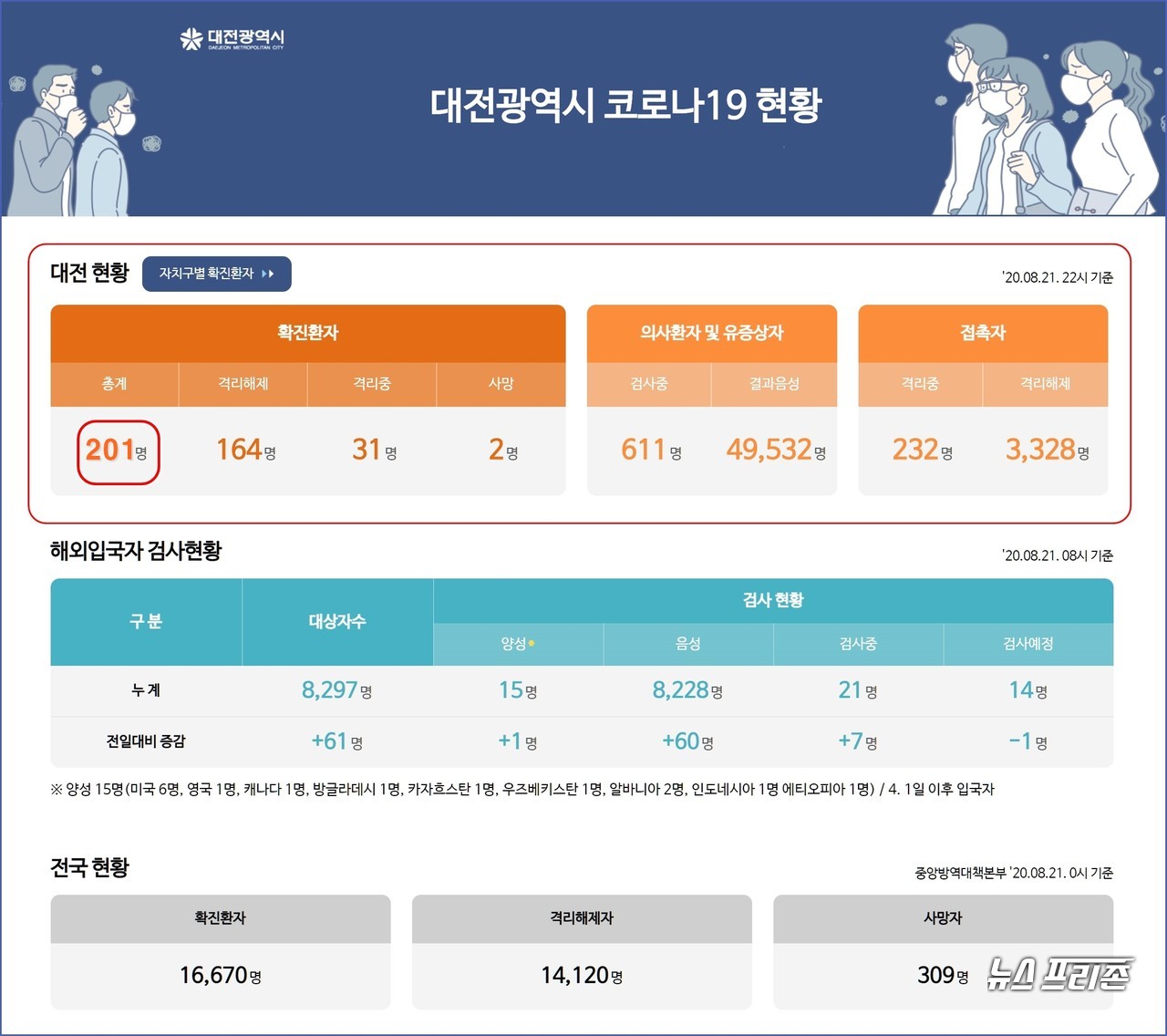Select the contact released value 3,328명
Screen dimensions: 1167x1036
1048,451
